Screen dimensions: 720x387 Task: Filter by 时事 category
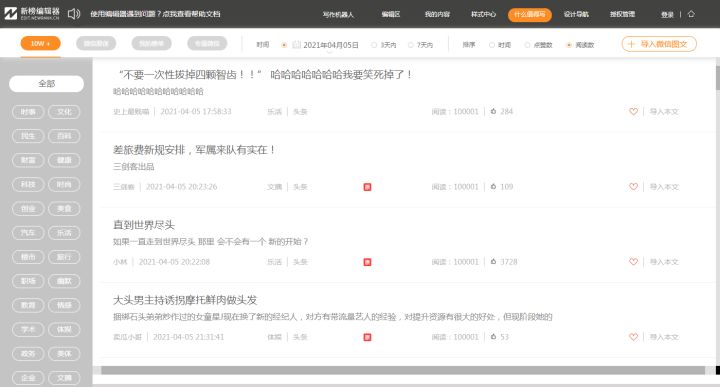[28, 112]
